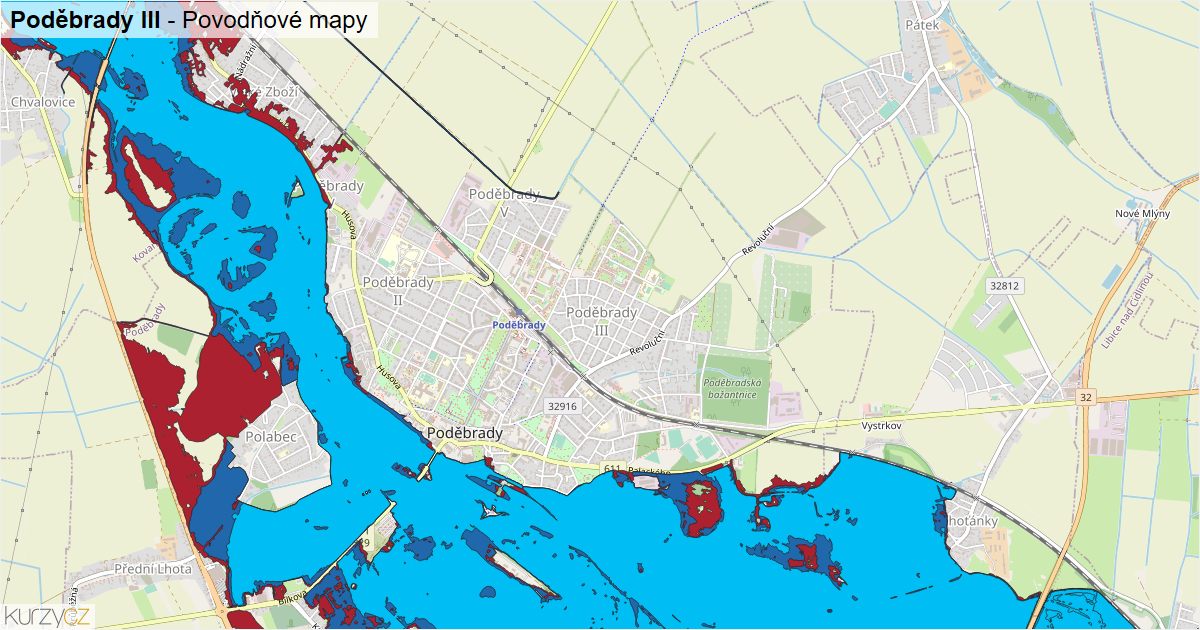Viewport: 1200px width, 630px height.
Task: Click the route 32 road shield
Action: click(1086, 398)
